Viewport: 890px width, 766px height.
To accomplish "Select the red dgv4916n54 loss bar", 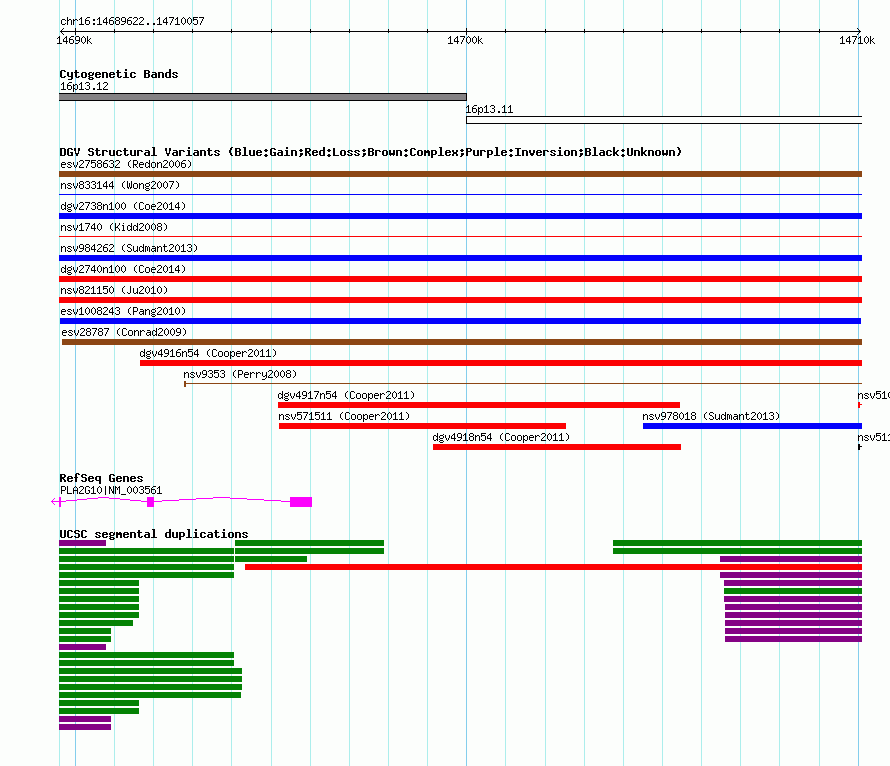I will (x=501, y=363).
